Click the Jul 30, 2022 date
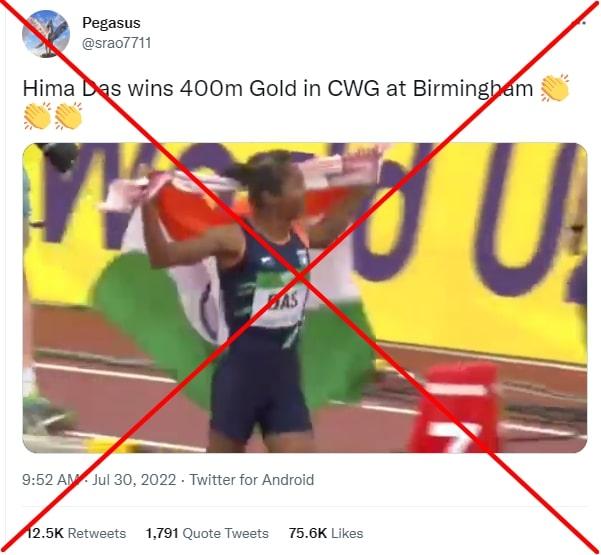 point(134,480)
